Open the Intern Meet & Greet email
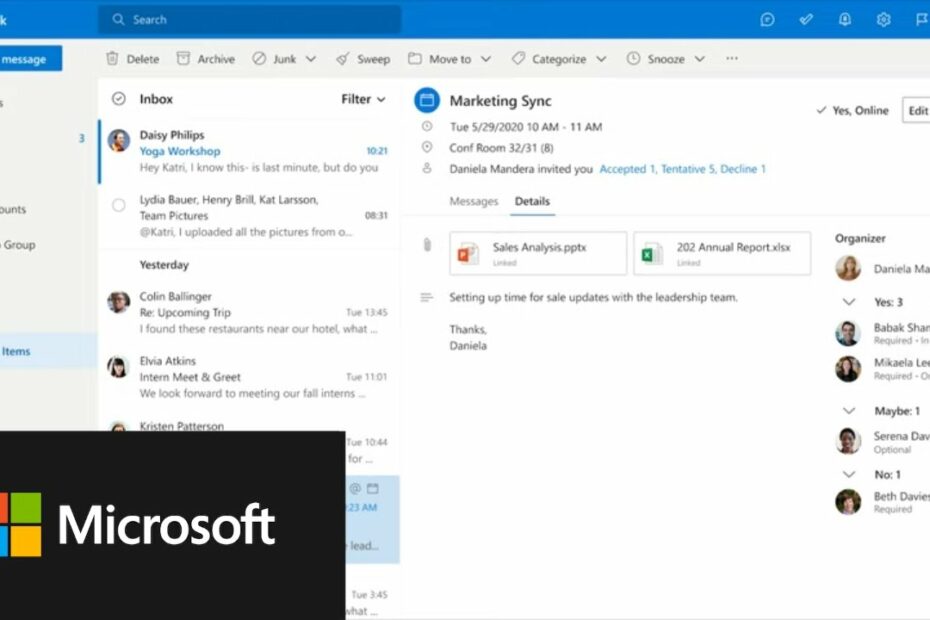Viewport: 930px width, 620px height. point(248,377)
